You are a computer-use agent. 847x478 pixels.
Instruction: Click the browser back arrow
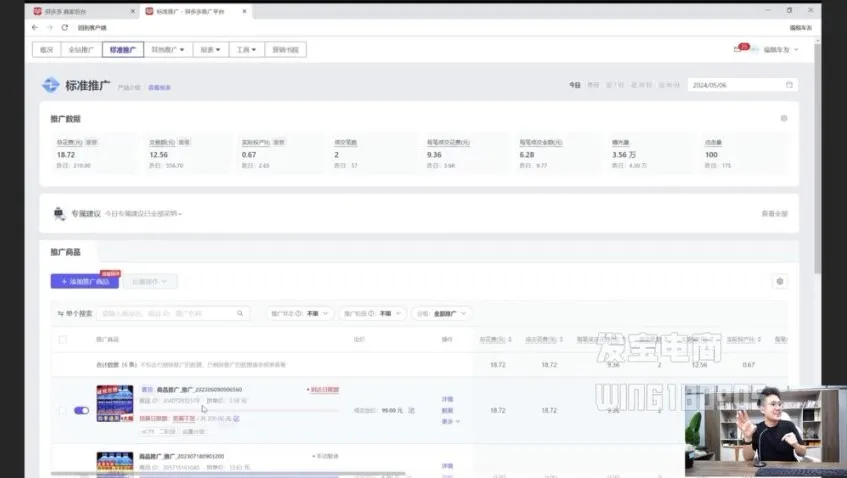pos(36,27)
